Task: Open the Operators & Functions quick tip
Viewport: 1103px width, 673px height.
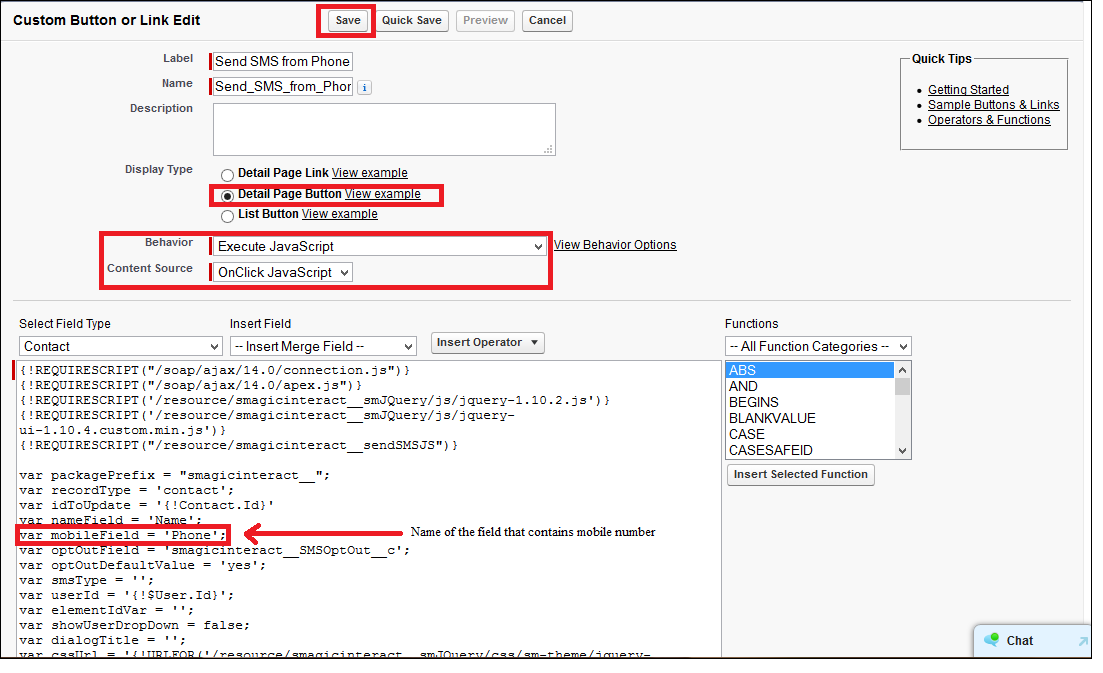Action: point(988,120)
